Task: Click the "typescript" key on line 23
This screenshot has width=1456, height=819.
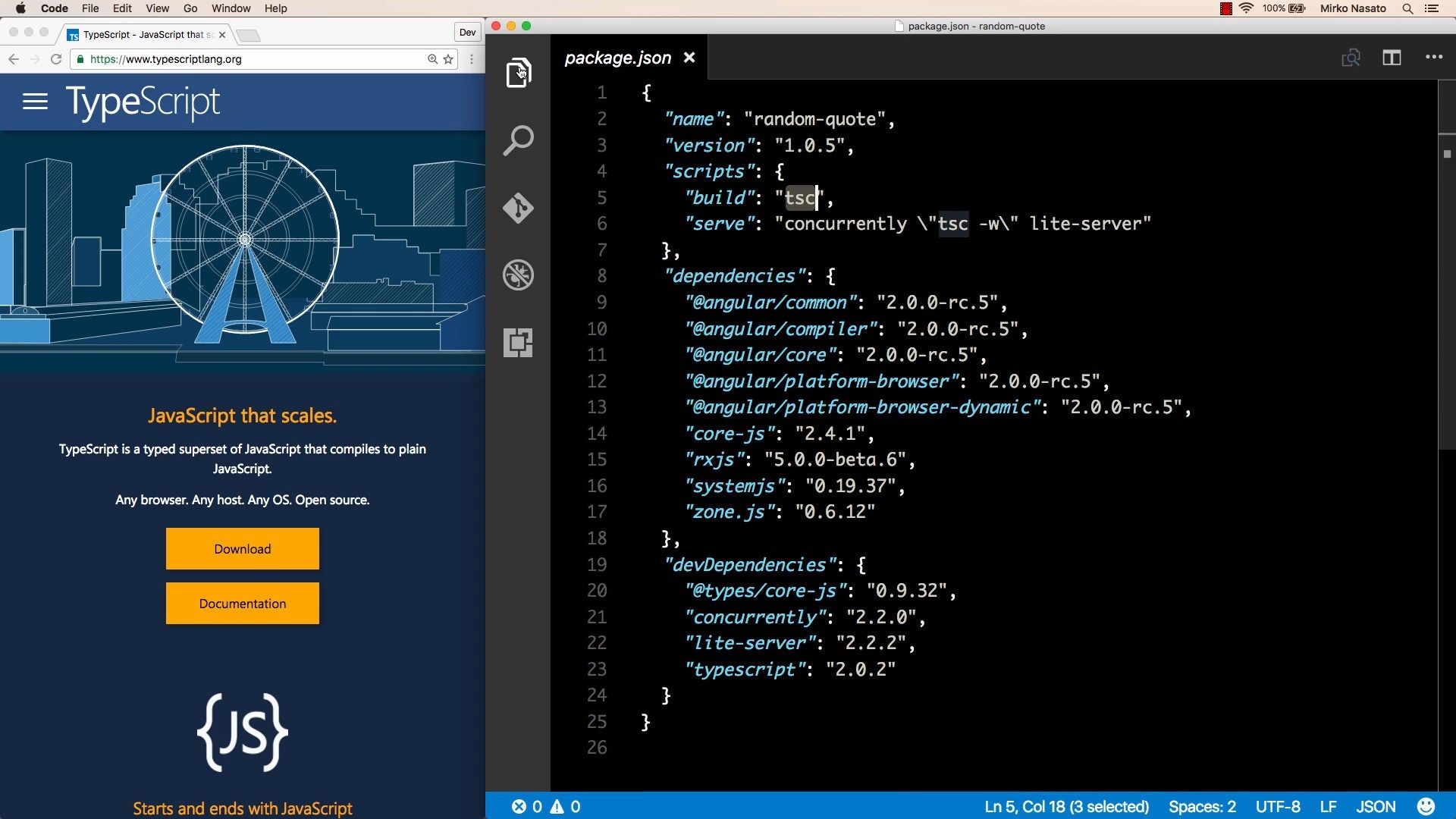Action: click(x=745, y=670)
